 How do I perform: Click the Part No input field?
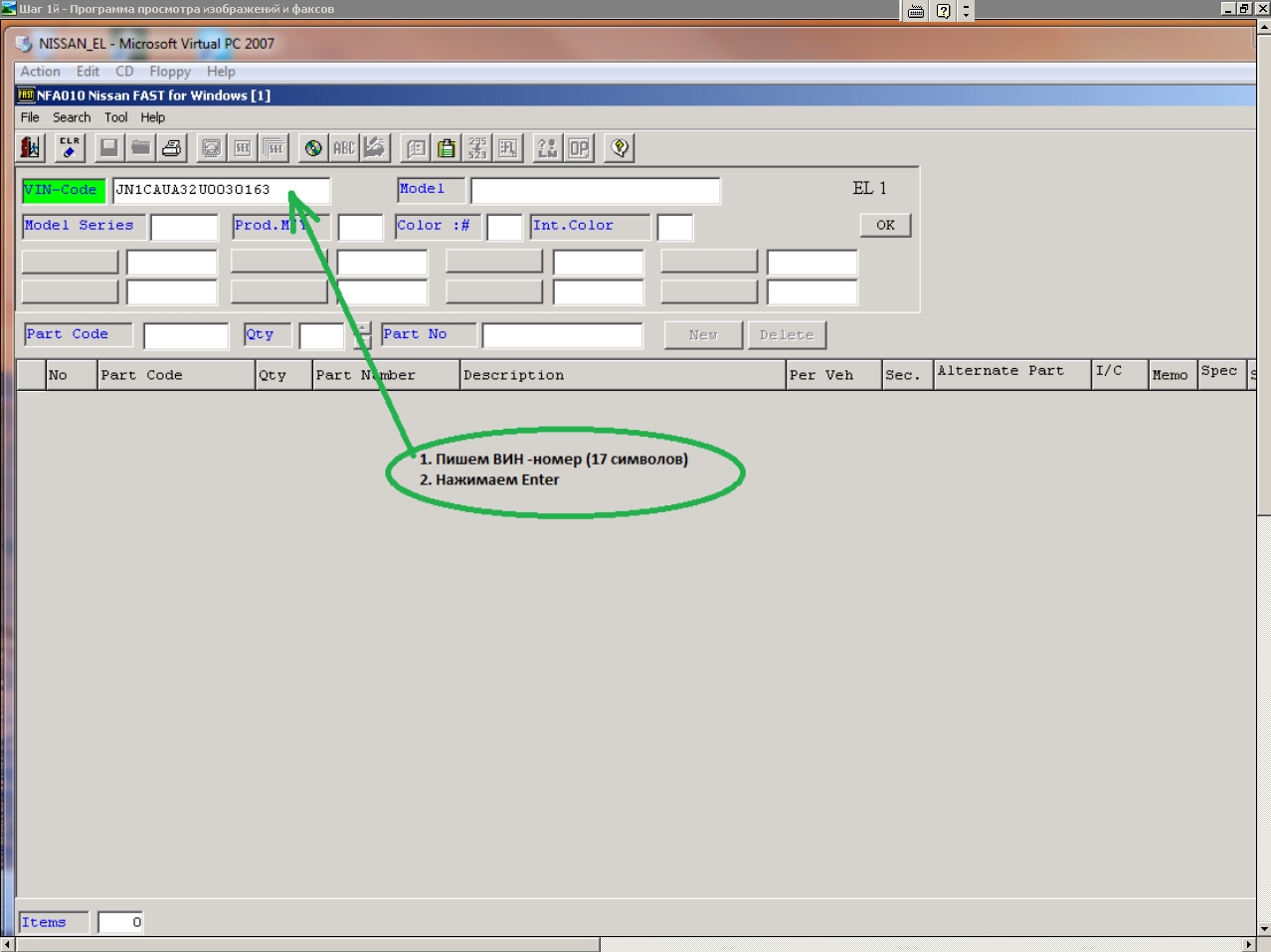tap(562, 336)
